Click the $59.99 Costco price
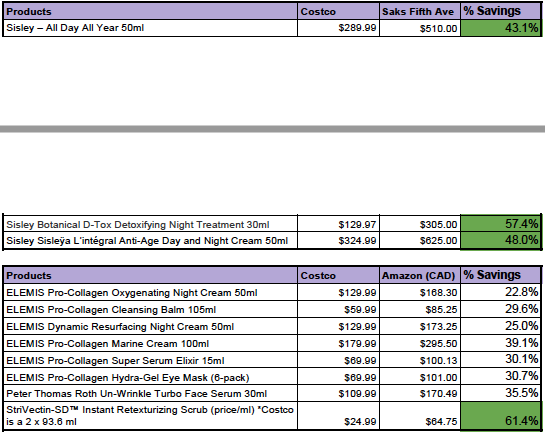The width and height of the screenshot is (545, 433). 338,309
